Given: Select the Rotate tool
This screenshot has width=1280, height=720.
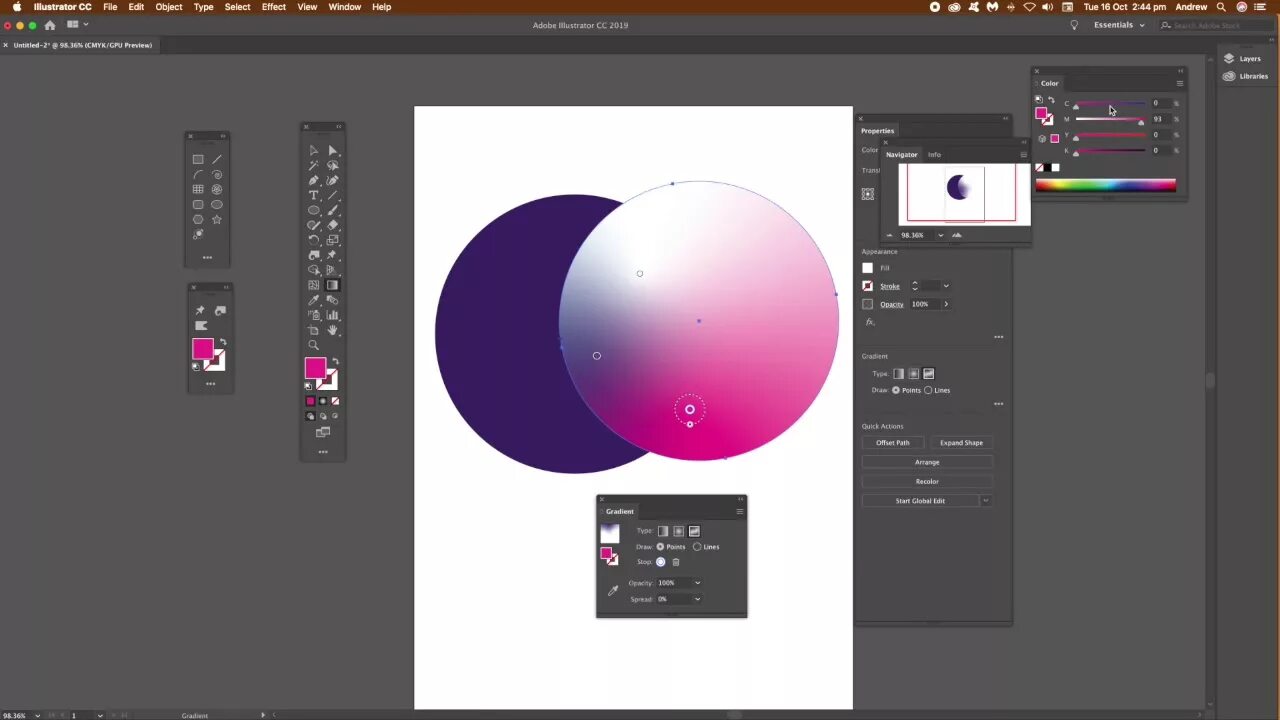Looking at the screenshot, I should coord(313,240).
